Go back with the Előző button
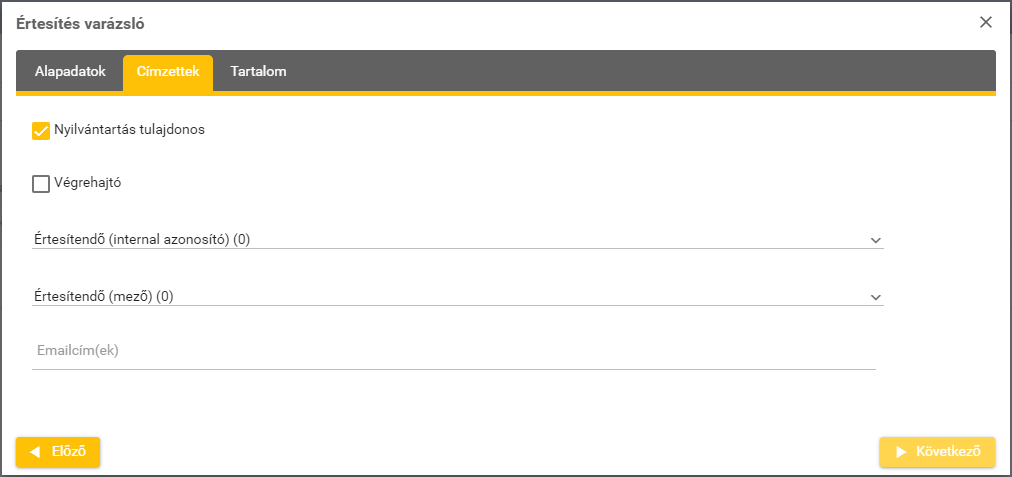Image resolution: width=1012 pixels, height=477 pixels. pyautogui.click(x=58, y=452)
